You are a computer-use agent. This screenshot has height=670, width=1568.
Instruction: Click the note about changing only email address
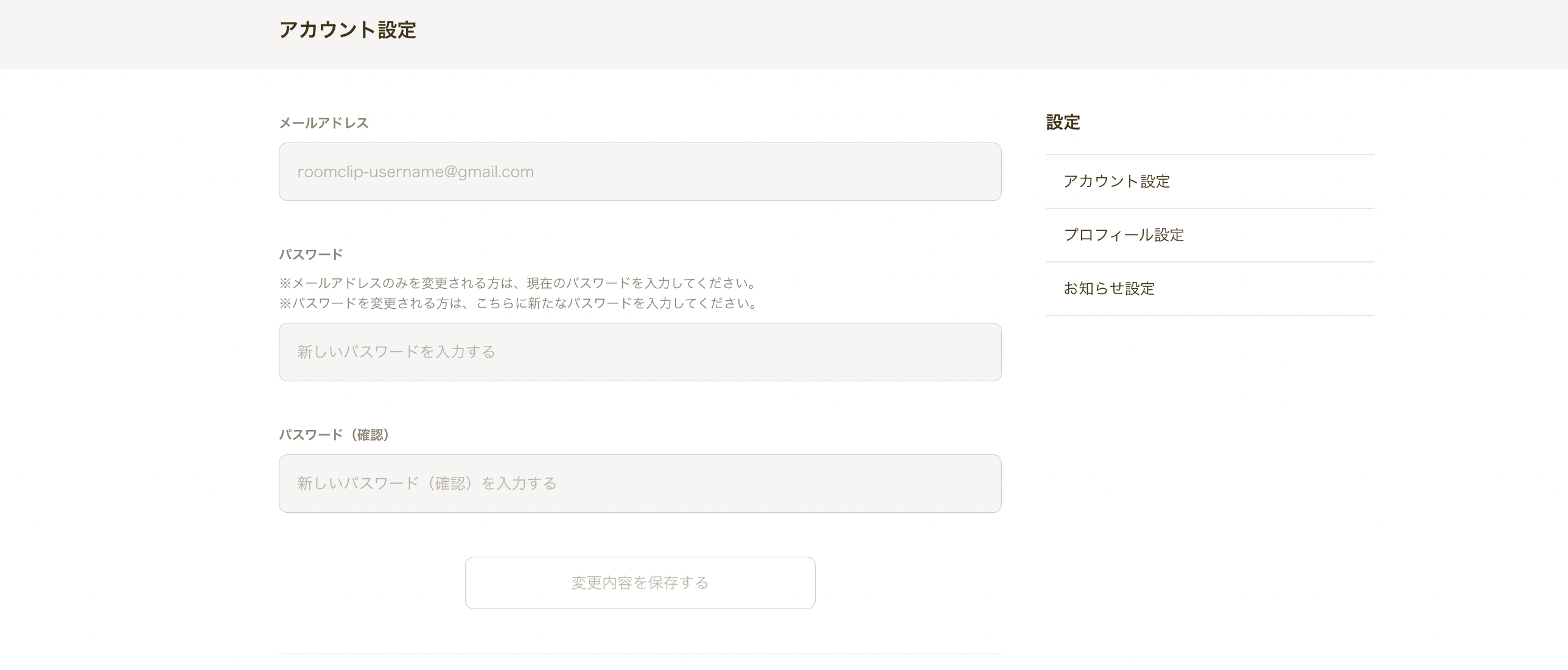(x=519, y=283)
